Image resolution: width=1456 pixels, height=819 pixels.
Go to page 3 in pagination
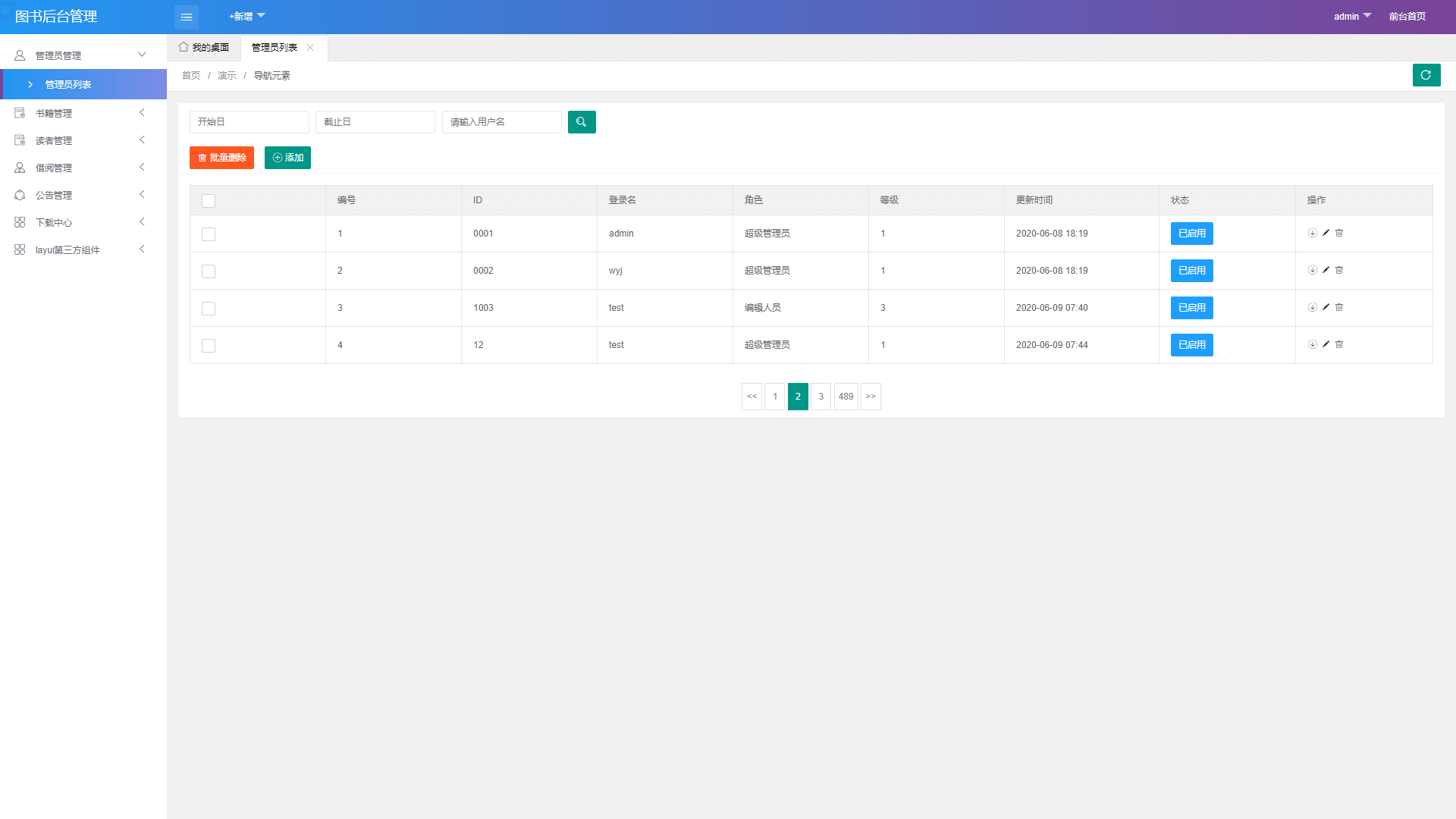pyautogui.click(x=821, y=397)
